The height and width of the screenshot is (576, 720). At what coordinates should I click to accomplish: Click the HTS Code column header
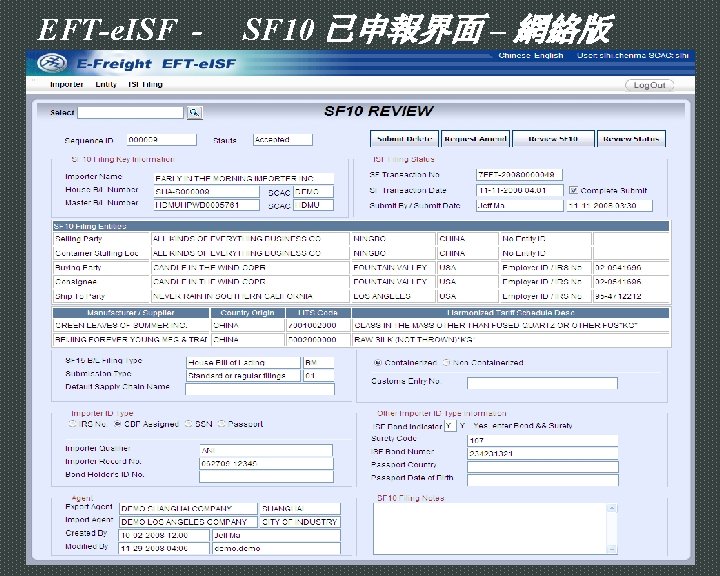point(318,313)
